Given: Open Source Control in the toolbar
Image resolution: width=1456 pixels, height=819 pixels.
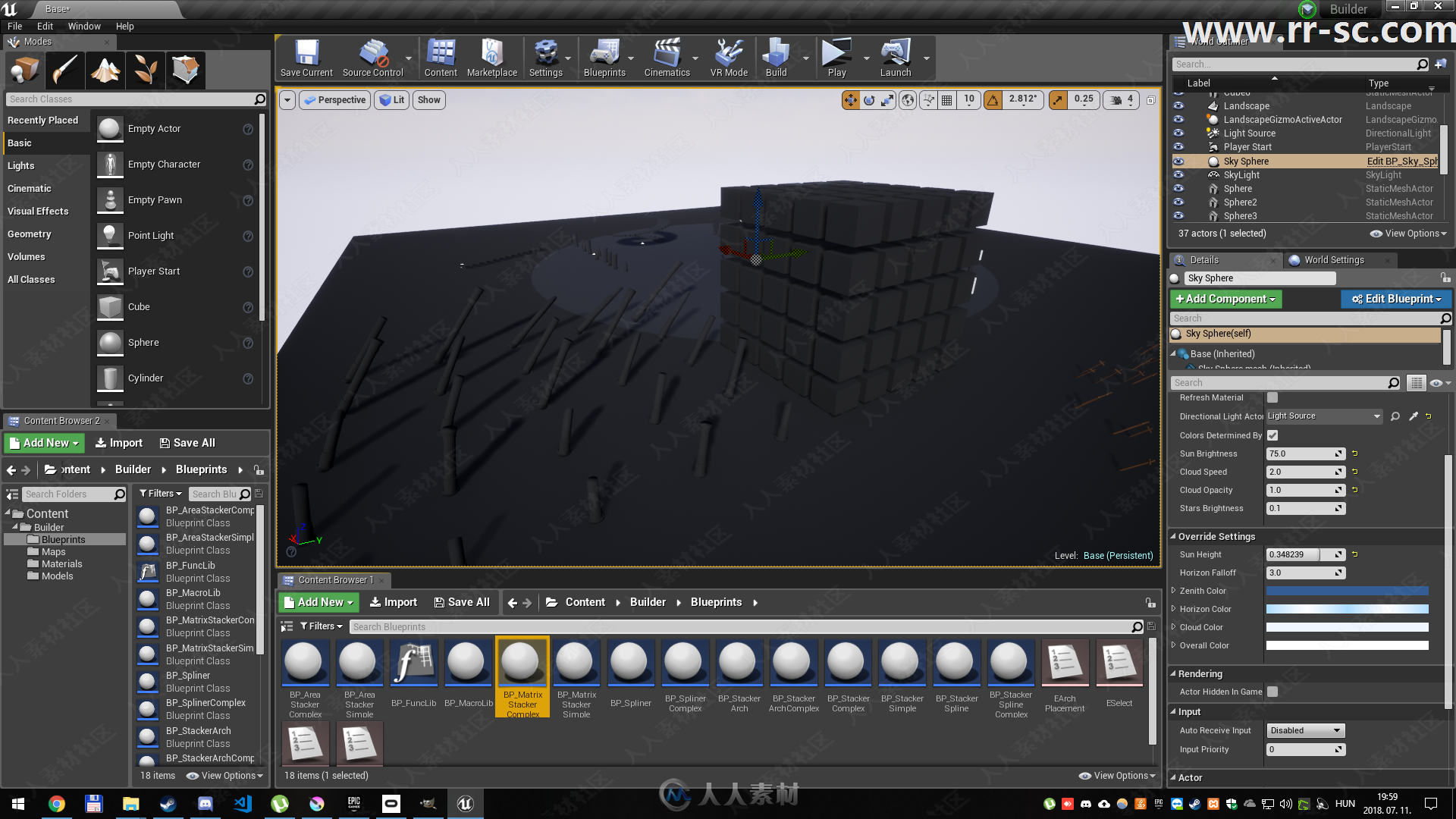Looking at the screenshot, I should [373, 58].
